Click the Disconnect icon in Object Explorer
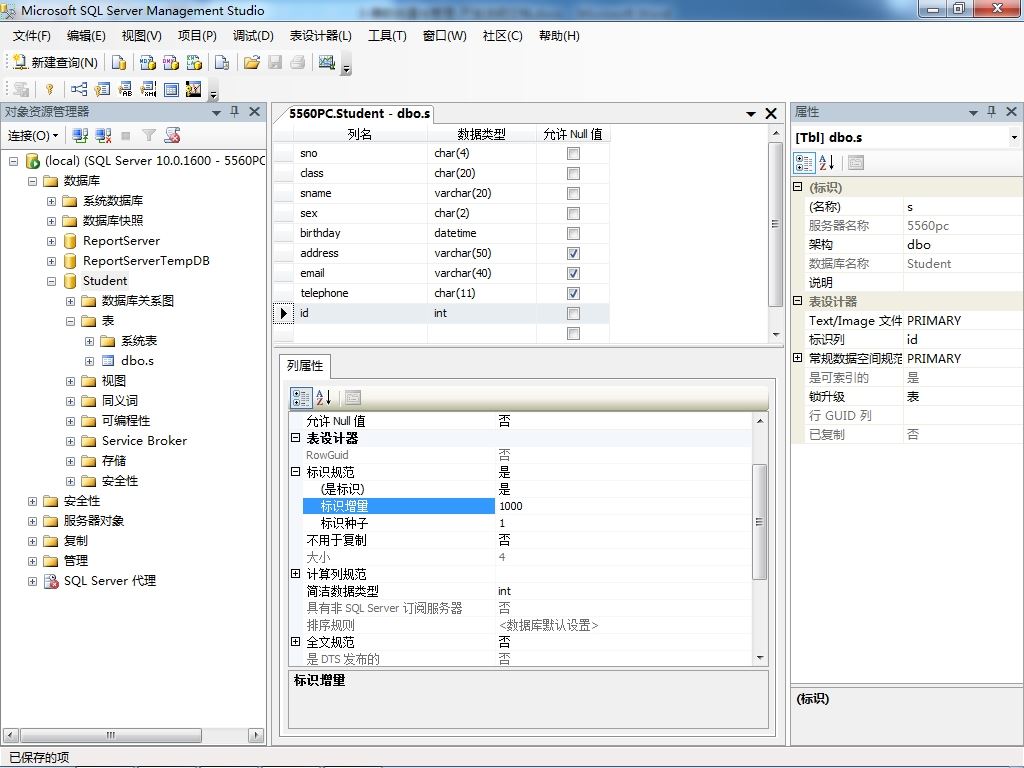Image resolution: width=1024 pixels, height=768 pixels. tap(103, 136)
